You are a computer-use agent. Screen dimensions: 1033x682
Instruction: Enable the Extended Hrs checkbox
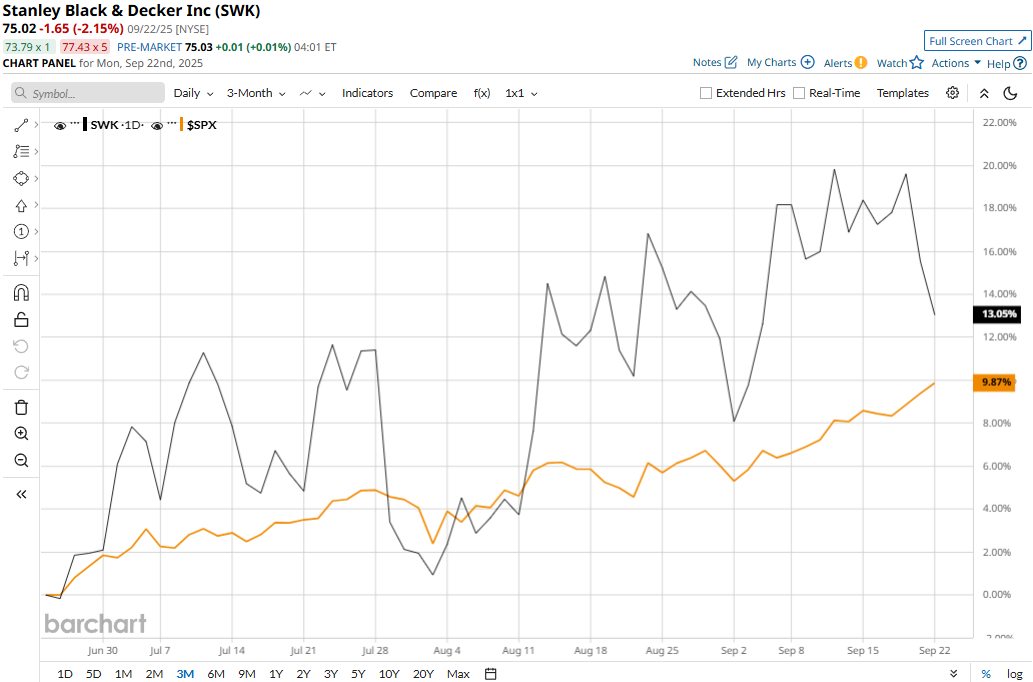(x=706, y=93)
